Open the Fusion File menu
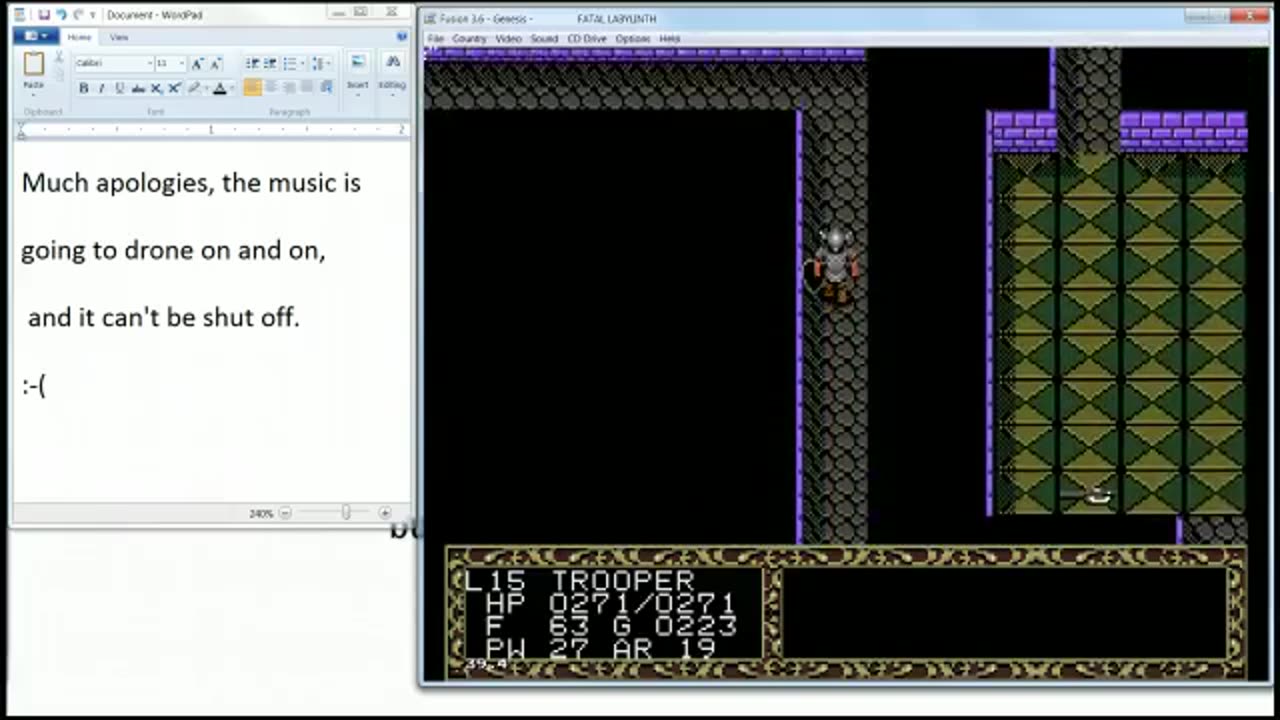The image size is (1280, 720). [436, 39]
